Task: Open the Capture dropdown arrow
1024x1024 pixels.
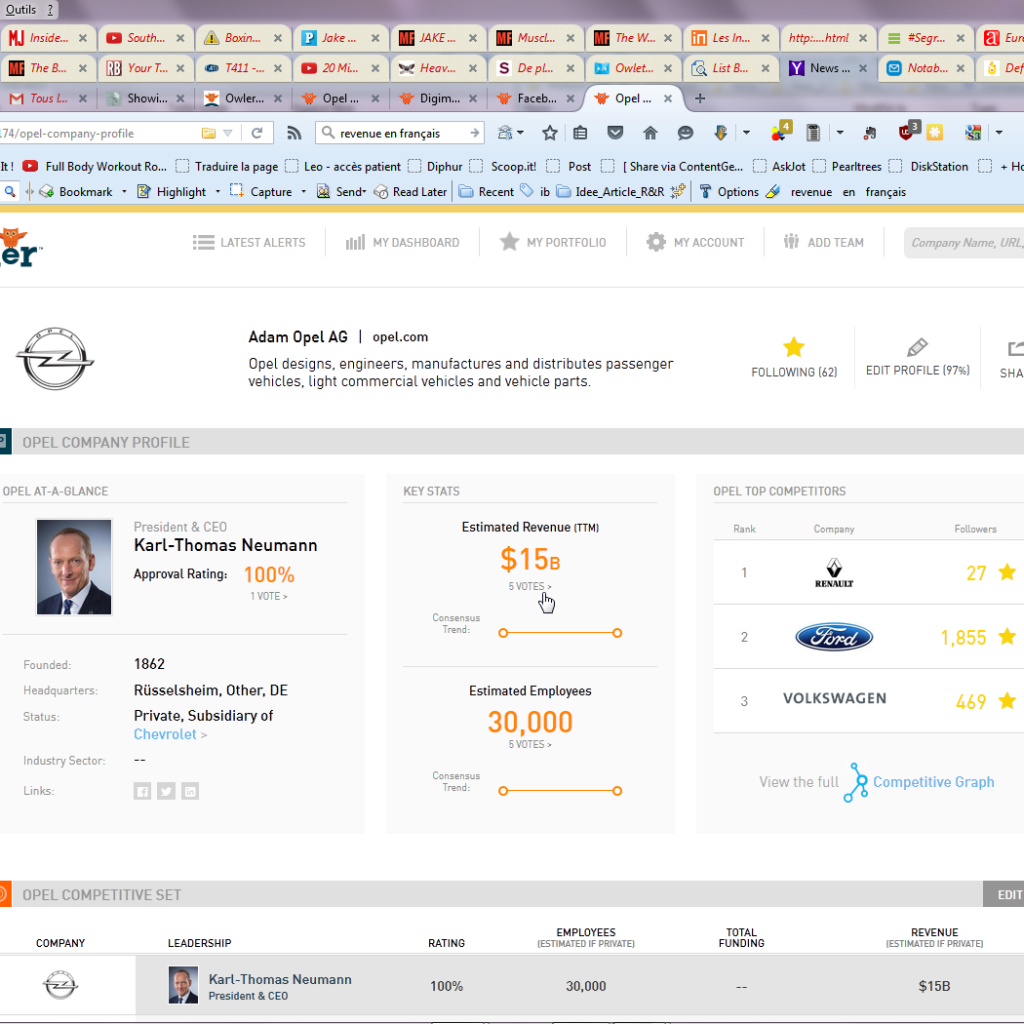Action: 304,191
